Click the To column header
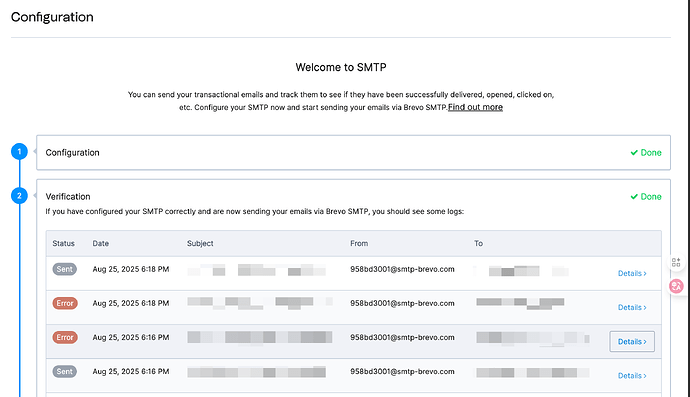The height and width of the screenshot is (397, 690). pyautogui.click(x=478, y=243)
